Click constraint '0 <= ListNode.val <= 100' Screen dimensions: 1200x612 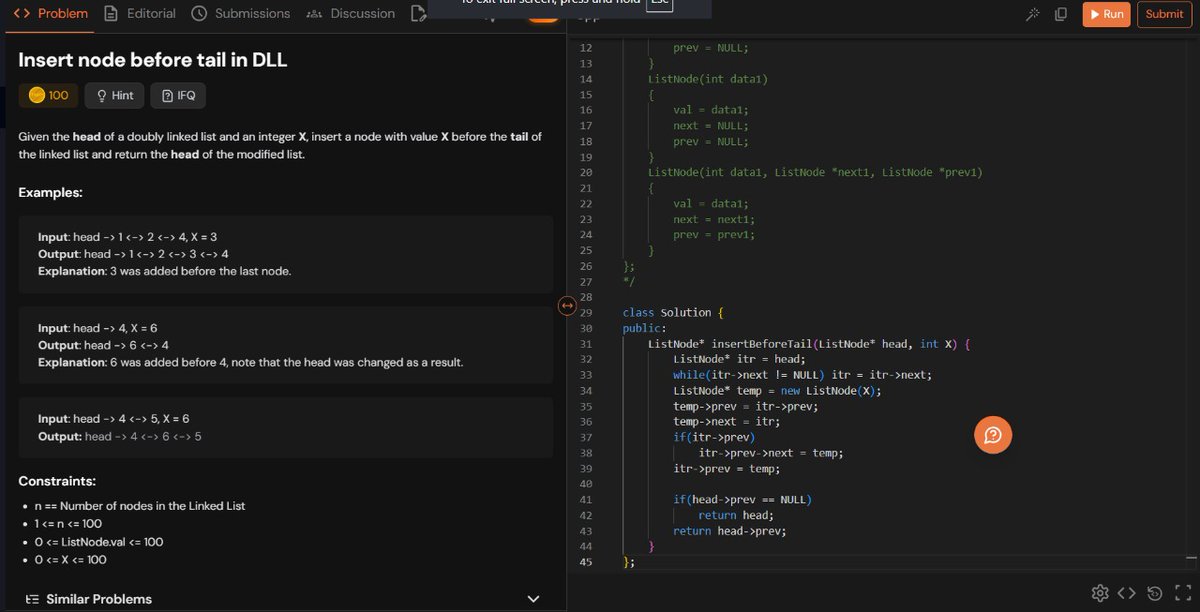[x=98, y=542]
